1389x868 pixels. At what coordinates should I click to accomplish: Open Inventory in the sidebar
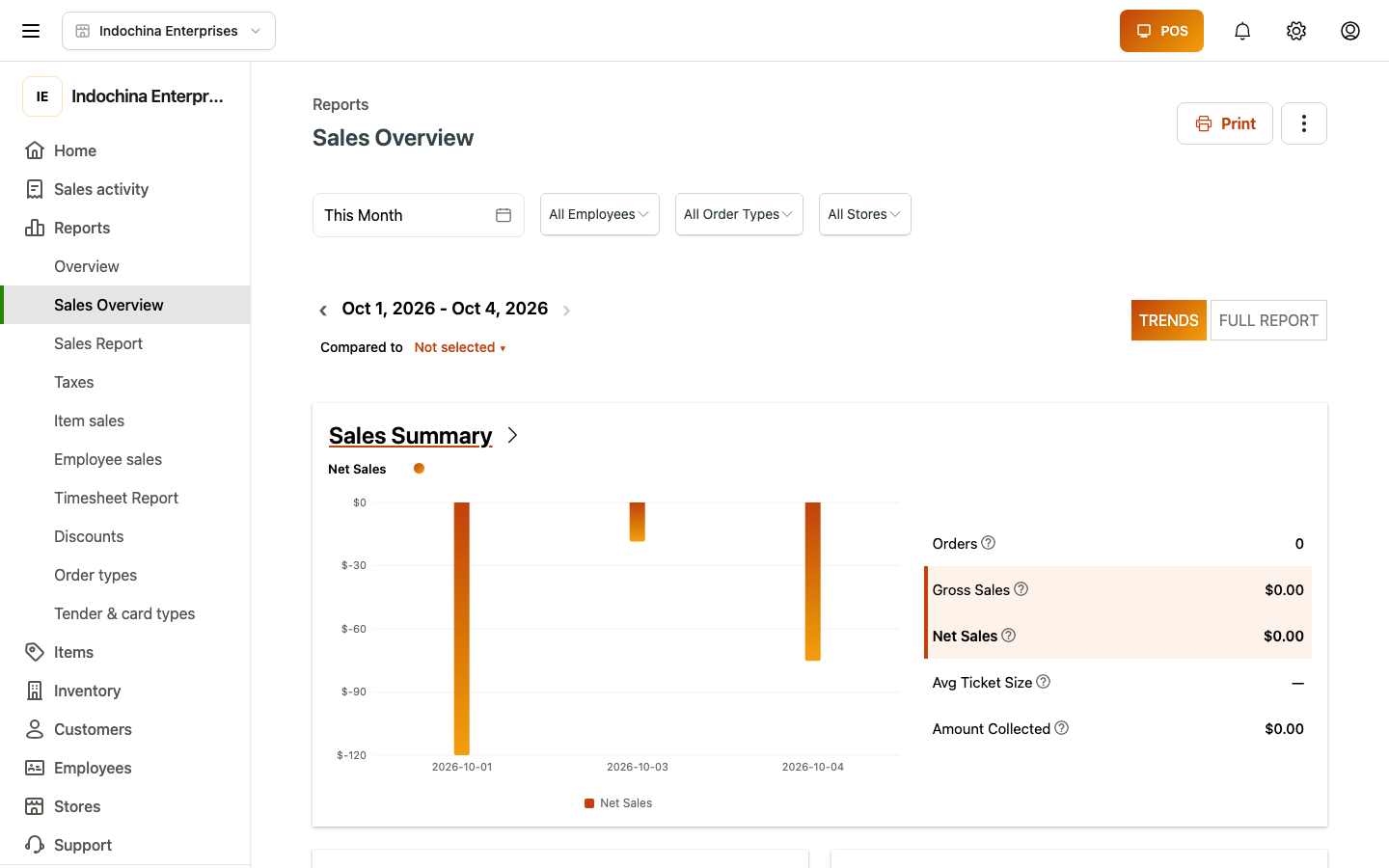pos(125,691)
